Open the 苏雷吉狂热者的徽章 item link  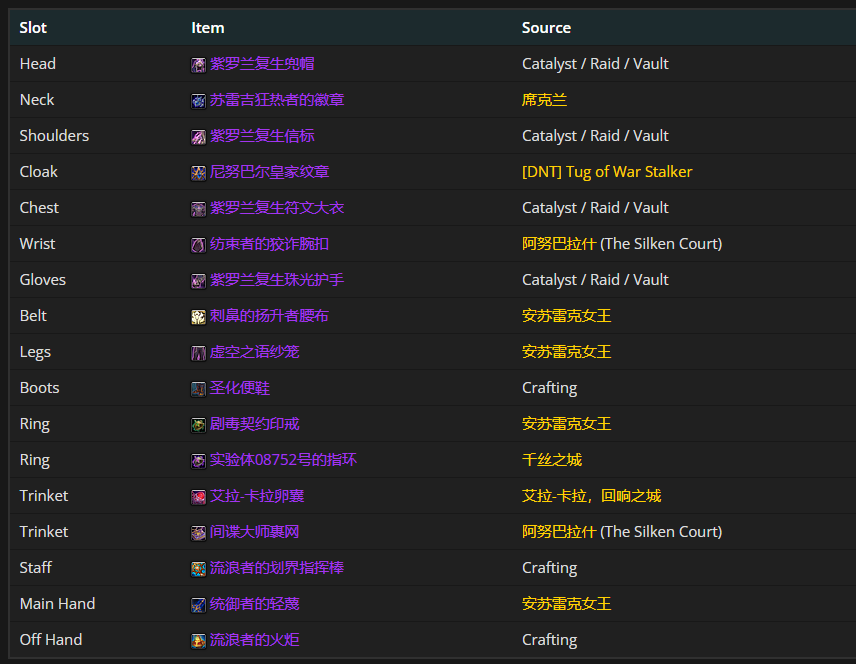[277, 100]
